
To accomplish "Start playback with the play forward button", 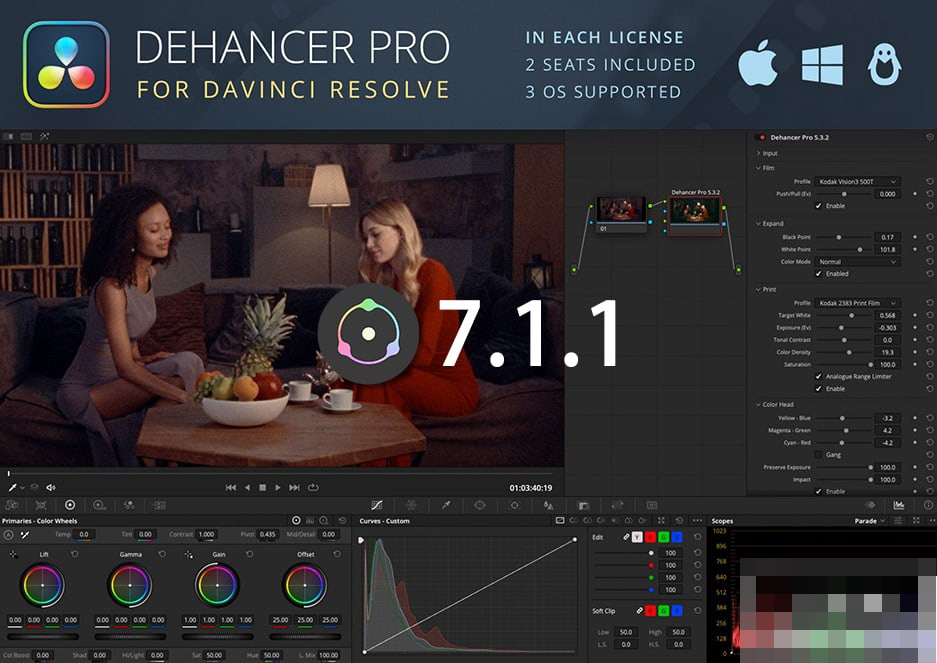I will 277,488.
